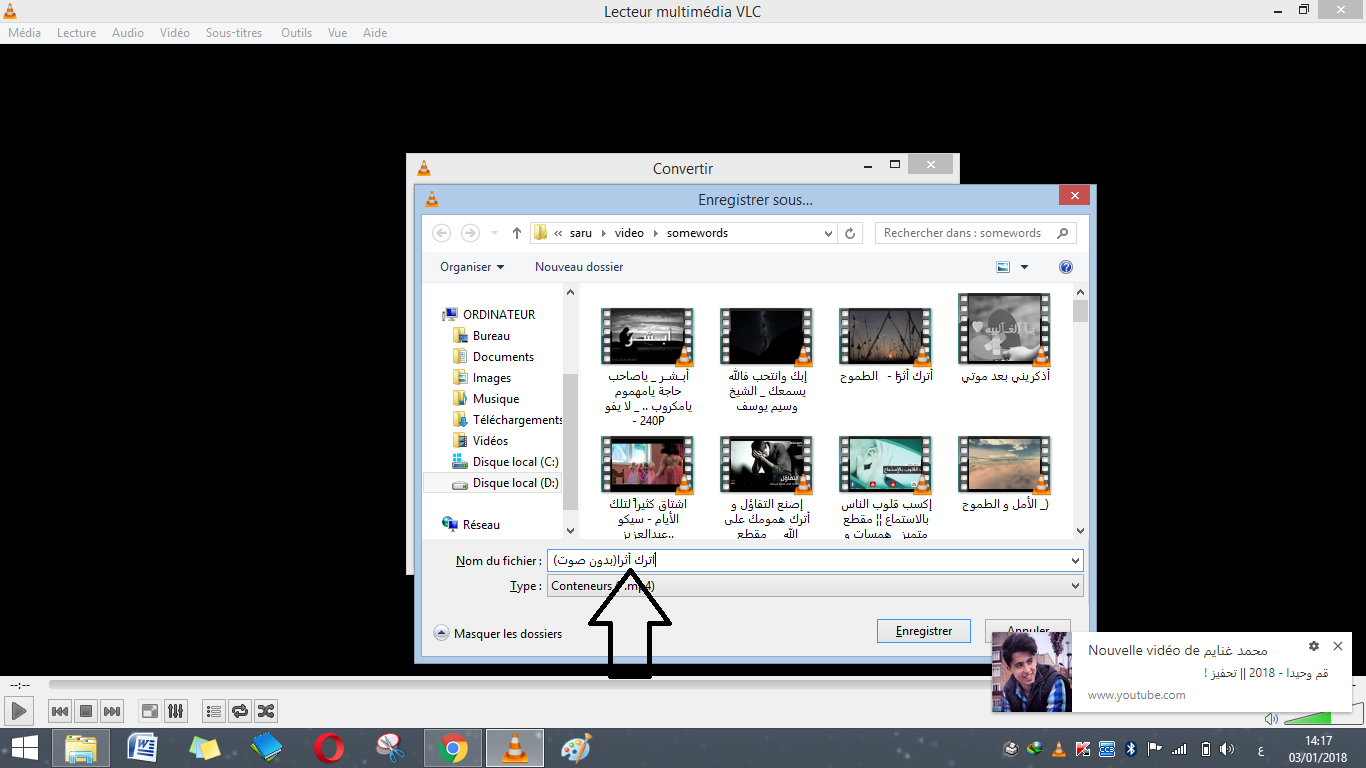Open the Lecture menu

pos(76,33)
